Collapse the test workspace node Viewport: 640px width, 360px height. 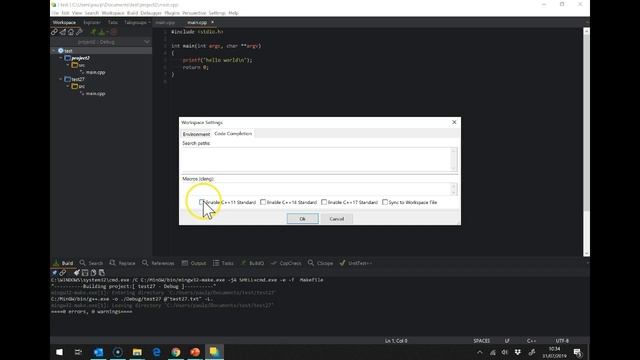(x=54, y=51)
